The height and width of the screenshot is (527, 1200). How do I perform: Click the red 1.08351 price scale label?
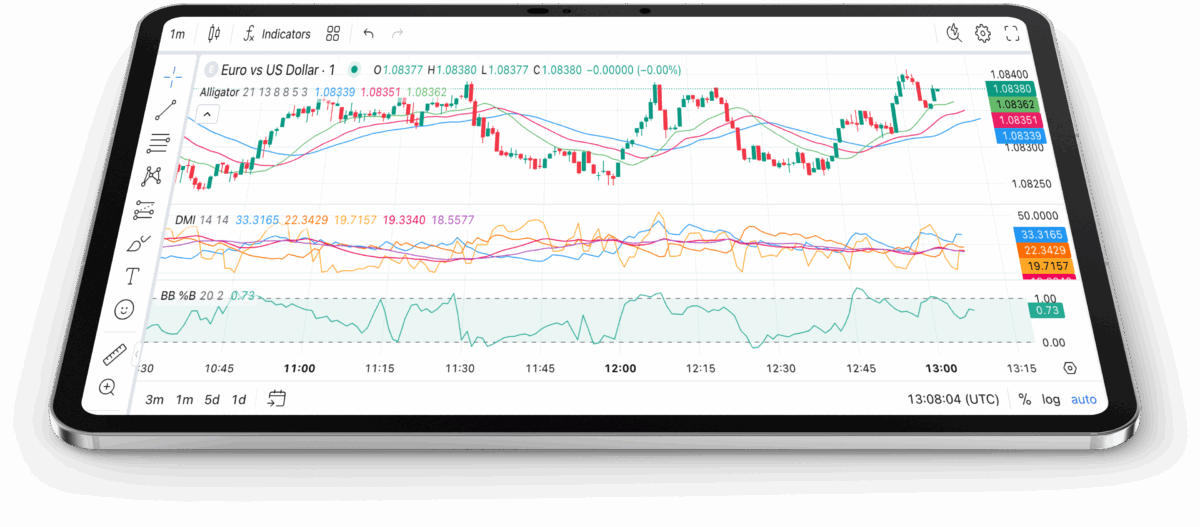click(1018, 120)
